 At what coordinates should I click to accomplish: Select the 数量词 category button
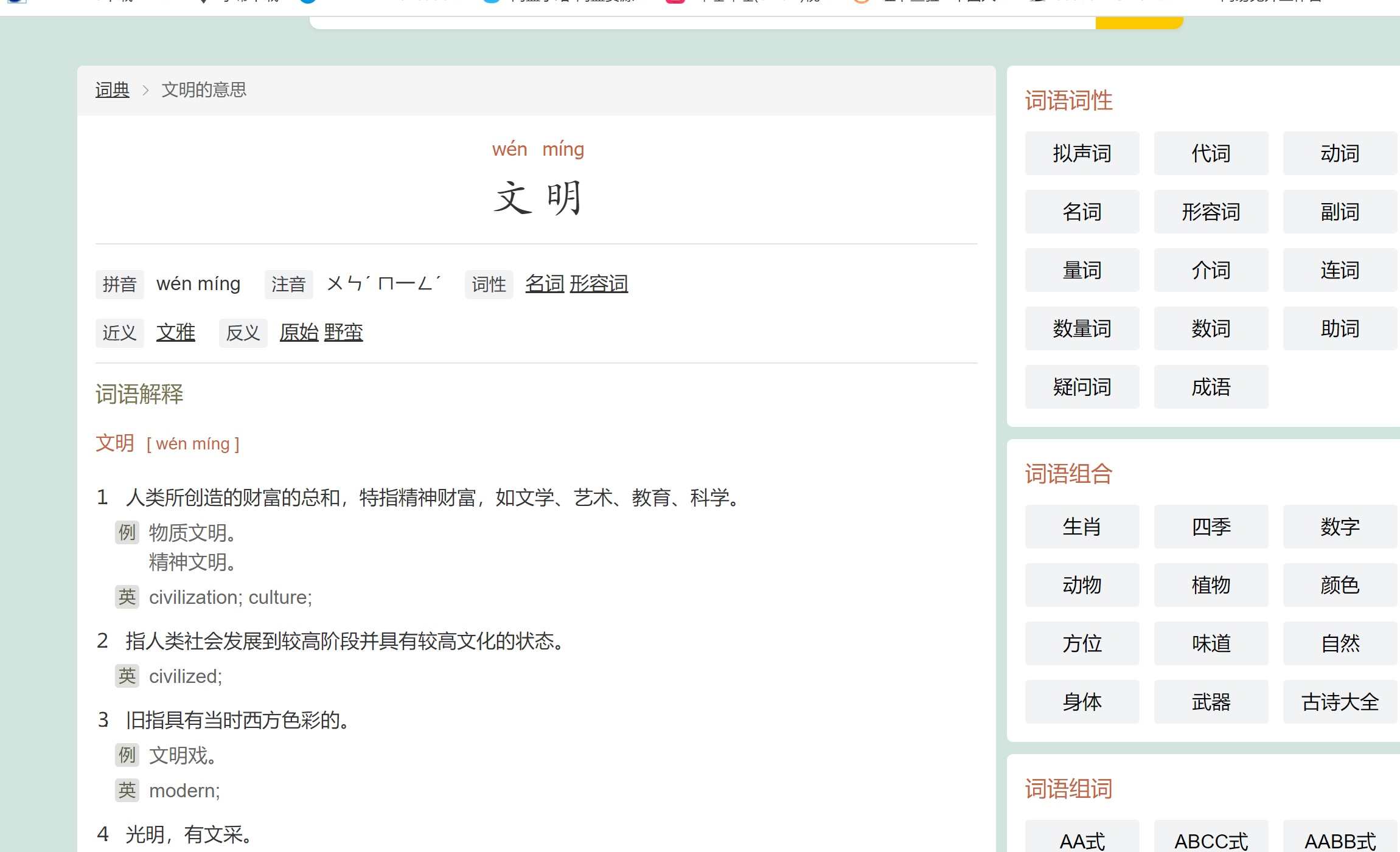coord(1082,328)
